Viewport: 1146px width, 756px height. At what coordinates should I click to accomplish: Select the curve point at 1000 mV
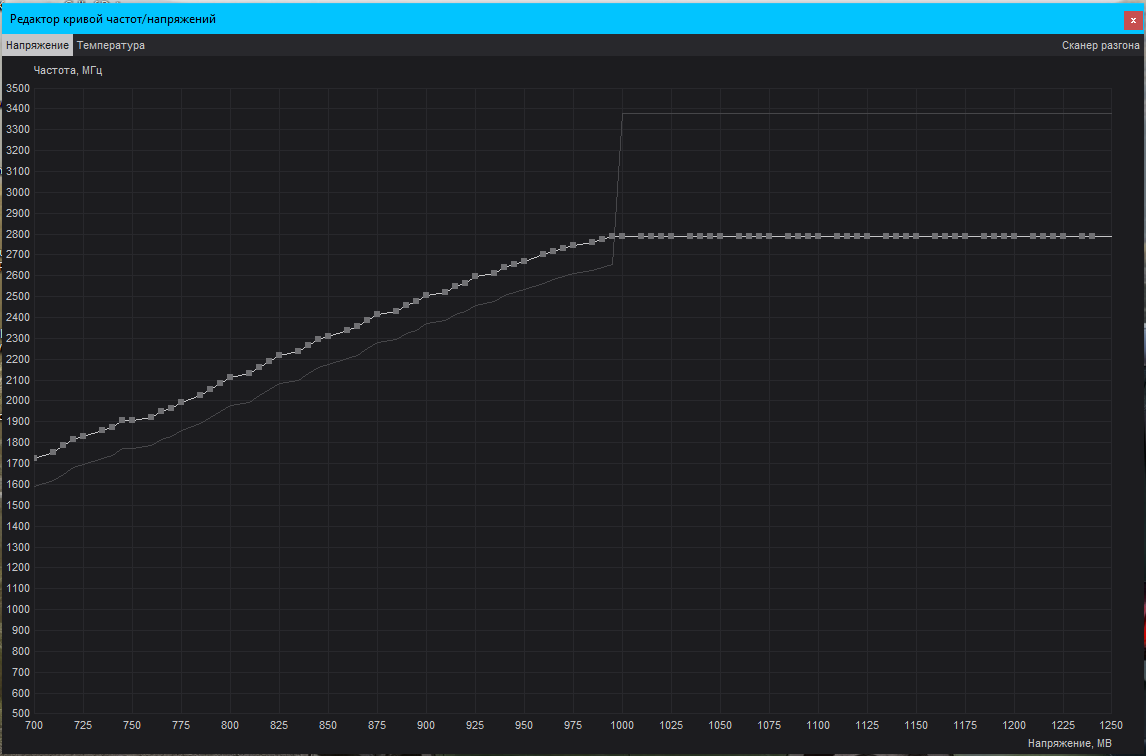point(622,236)
